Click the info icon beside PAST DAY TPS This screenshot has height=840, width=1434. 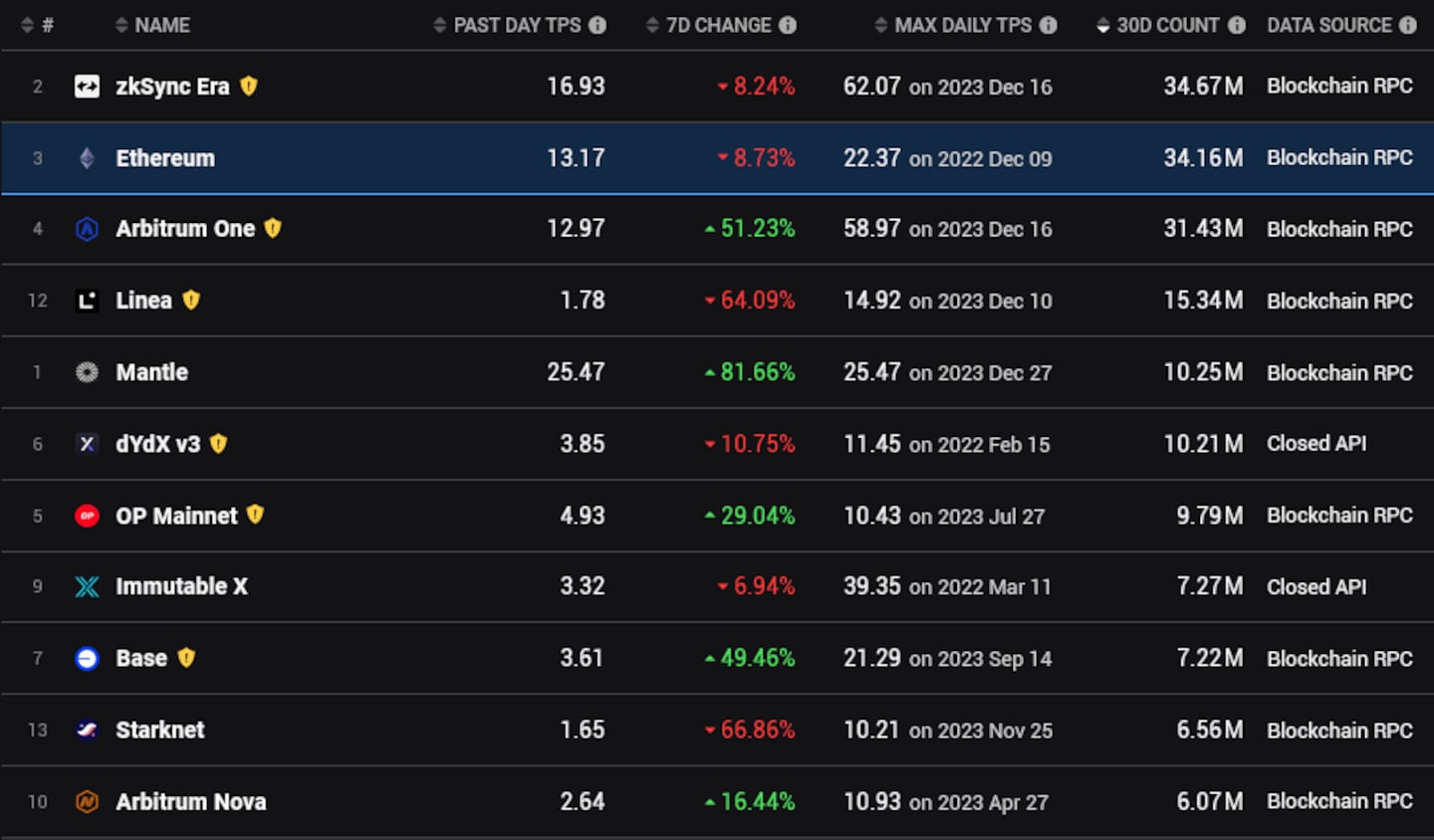(x=597, y=25)
